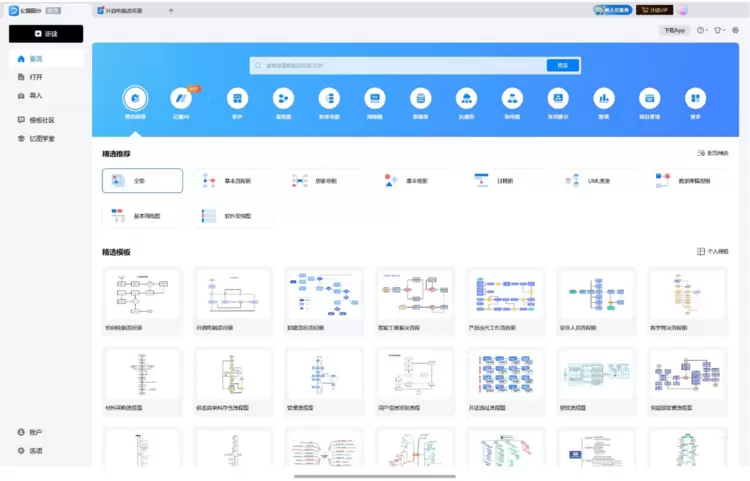Select the 数据库 (database) category icon

421,99
